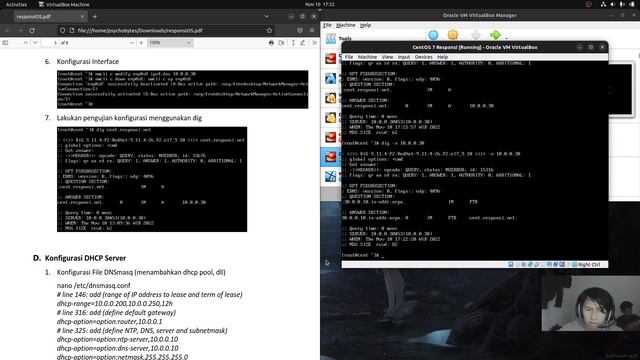
Task: Open the Firefox hamburger menu
Action: tap(312, 30)
